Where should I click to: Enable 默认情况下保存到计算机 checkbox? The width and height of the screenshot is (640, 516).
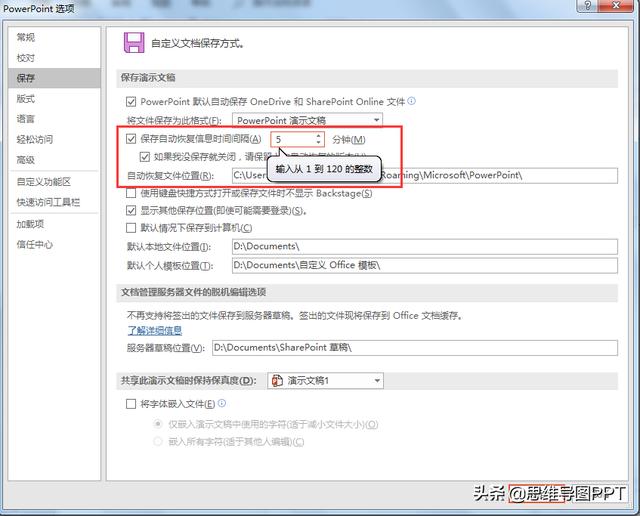click(x=131, y=228)
